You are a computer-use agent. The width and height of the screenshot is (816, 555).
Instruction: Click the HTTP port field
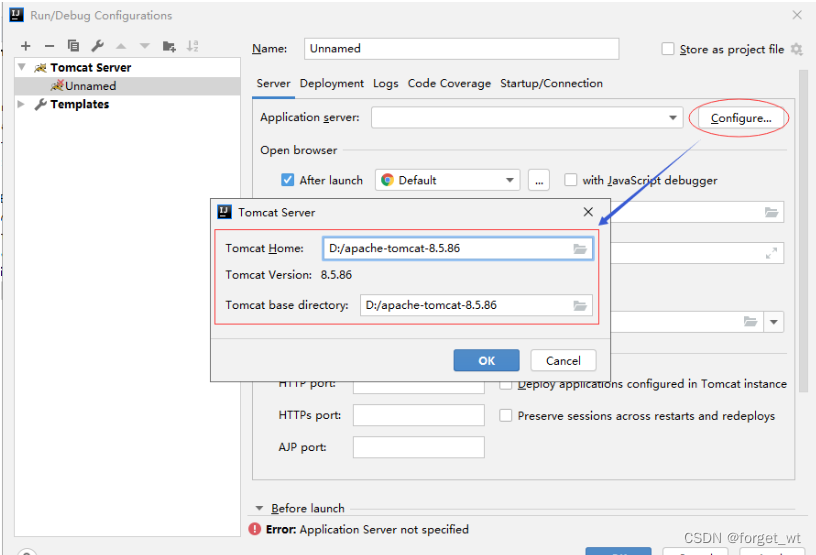tap(418, 387)
